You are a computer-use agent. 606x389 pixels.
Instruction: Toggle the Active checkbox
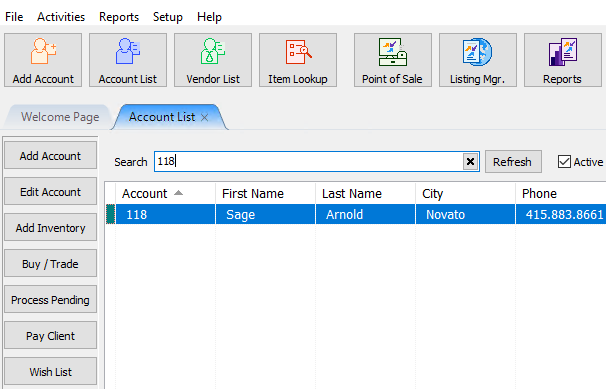point(564,161)
